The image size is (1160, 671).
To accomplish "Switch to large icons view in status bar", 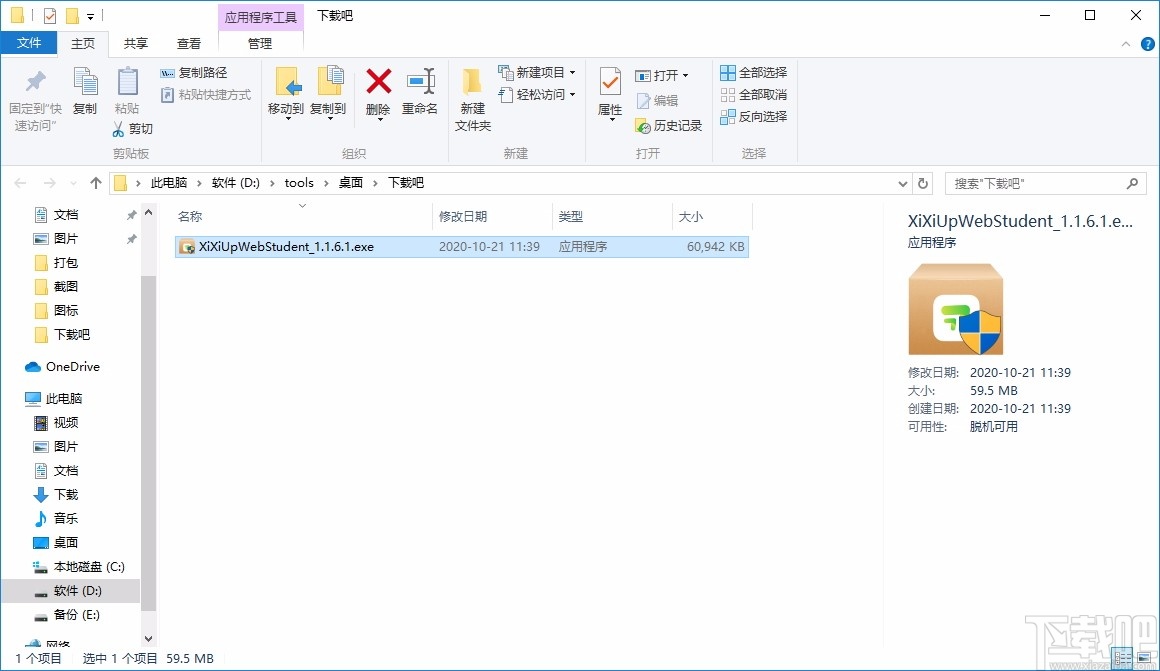I will (1144, 658).
